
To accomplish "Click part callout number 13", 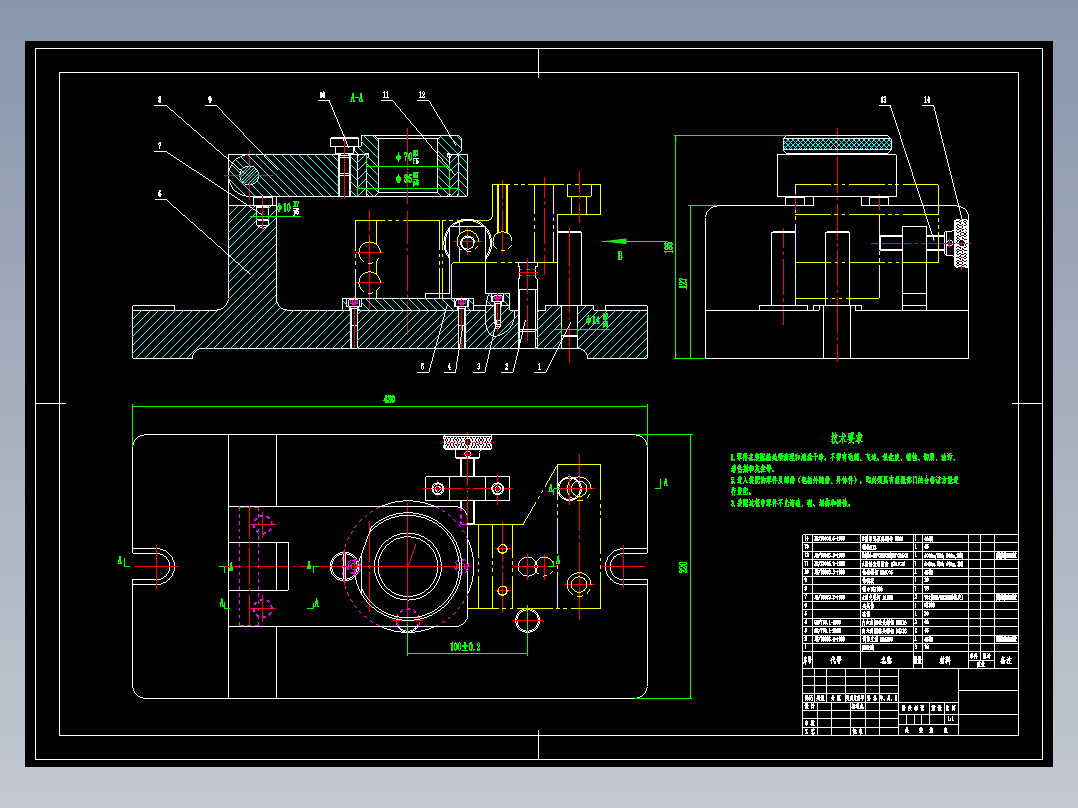I will 883,100.
